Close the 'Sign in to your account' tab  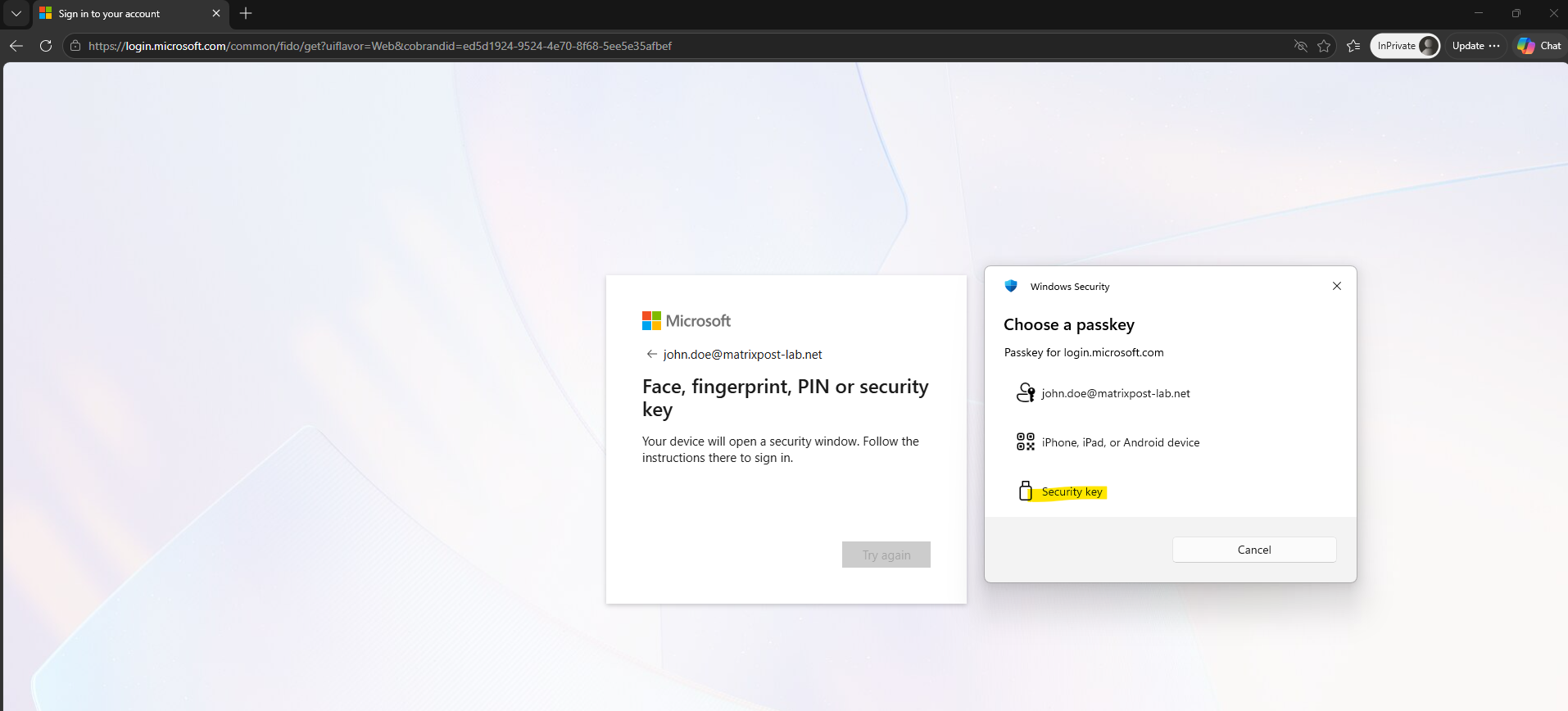(x=216, y=13)
